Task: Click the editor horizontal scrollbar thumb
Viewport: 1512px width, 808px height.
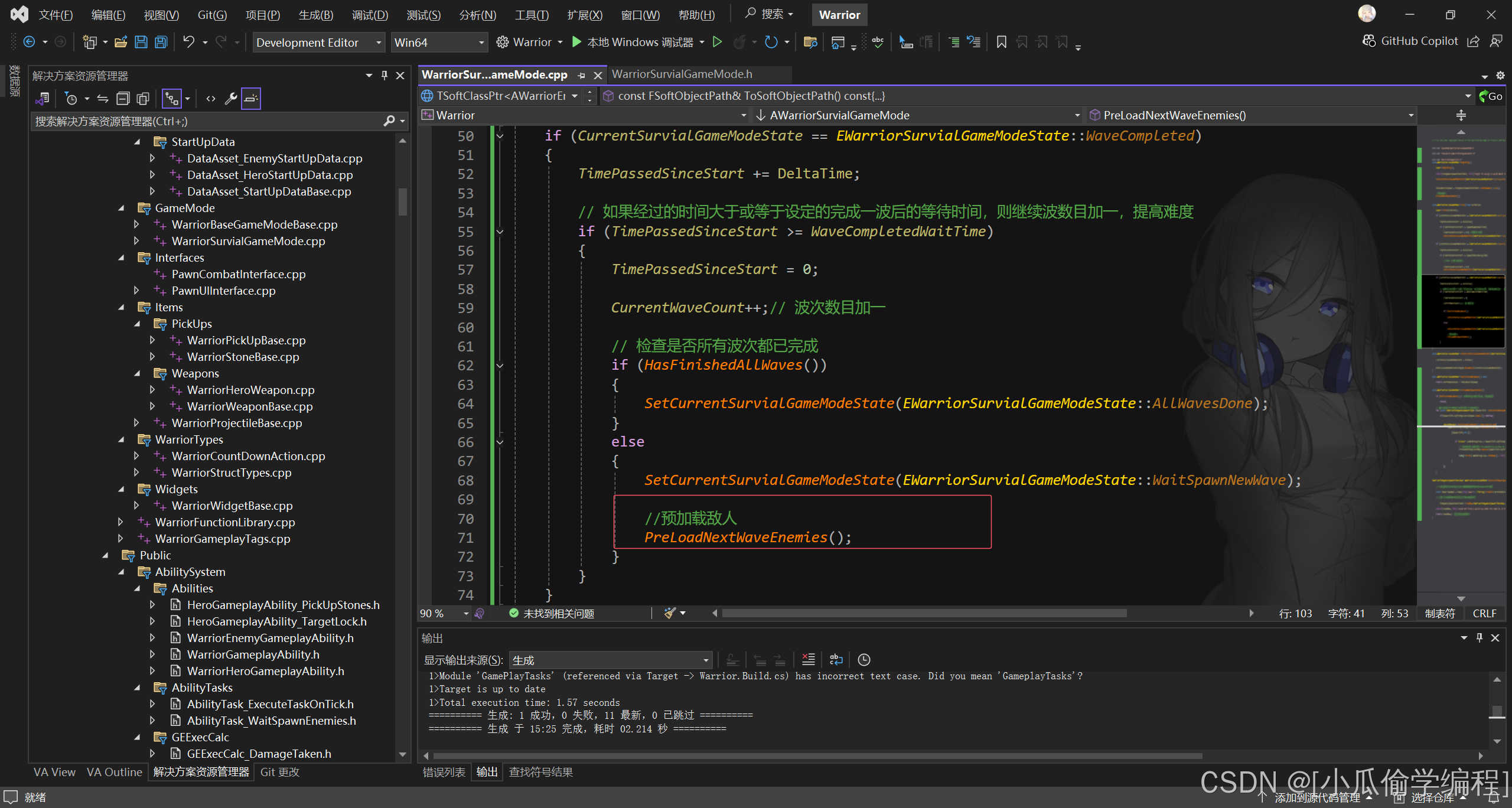Action: tap(923, 613)
